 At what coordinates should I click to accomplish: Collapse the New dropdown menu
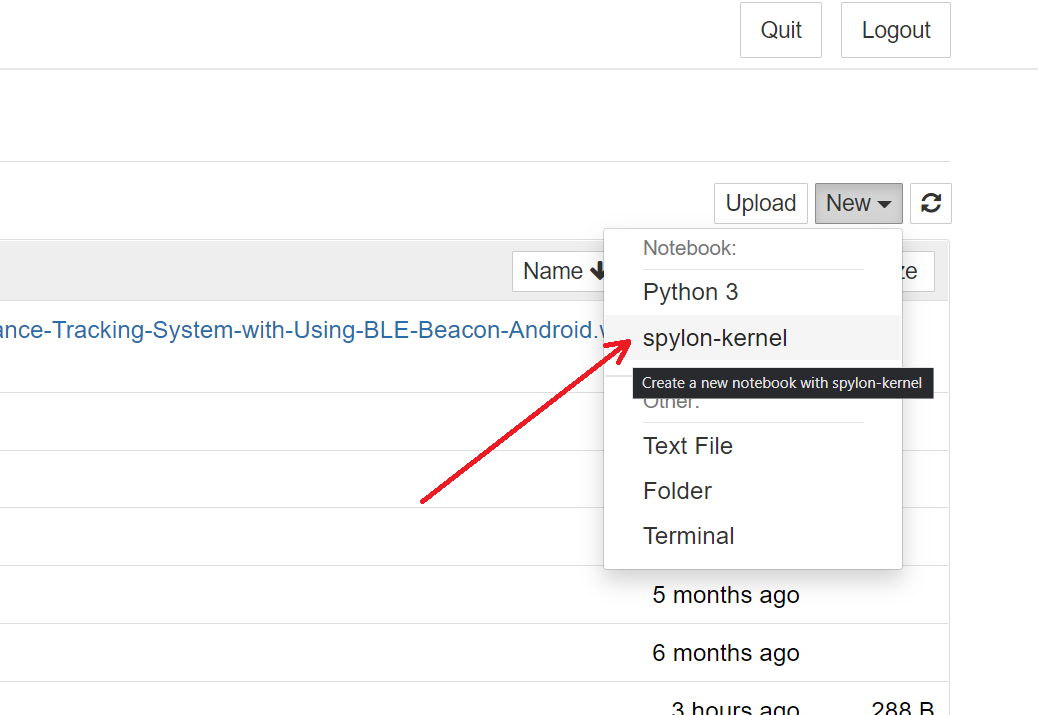(858, 203)
